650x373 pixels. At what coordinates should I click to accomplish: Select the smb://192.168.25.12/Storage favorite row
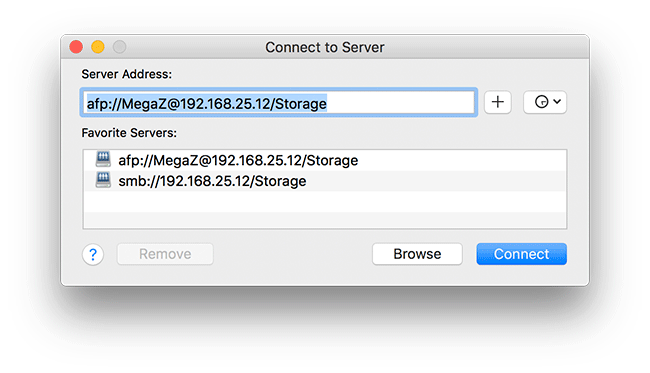325,181
